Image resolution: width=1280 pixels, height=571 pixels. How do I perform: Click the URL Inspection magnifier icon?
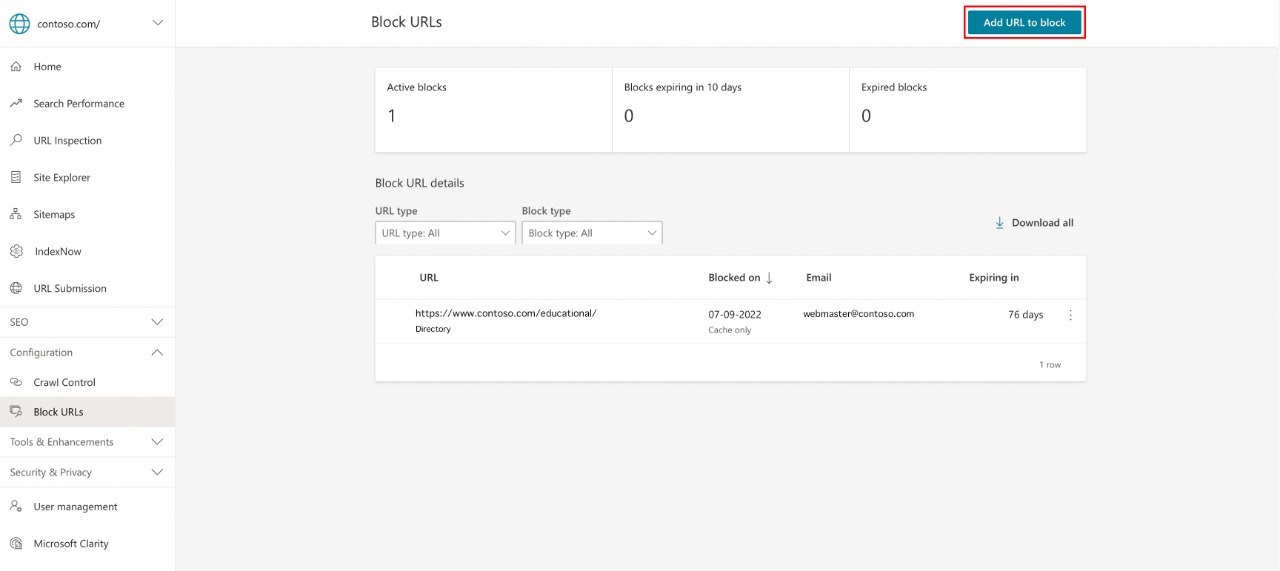16,141
